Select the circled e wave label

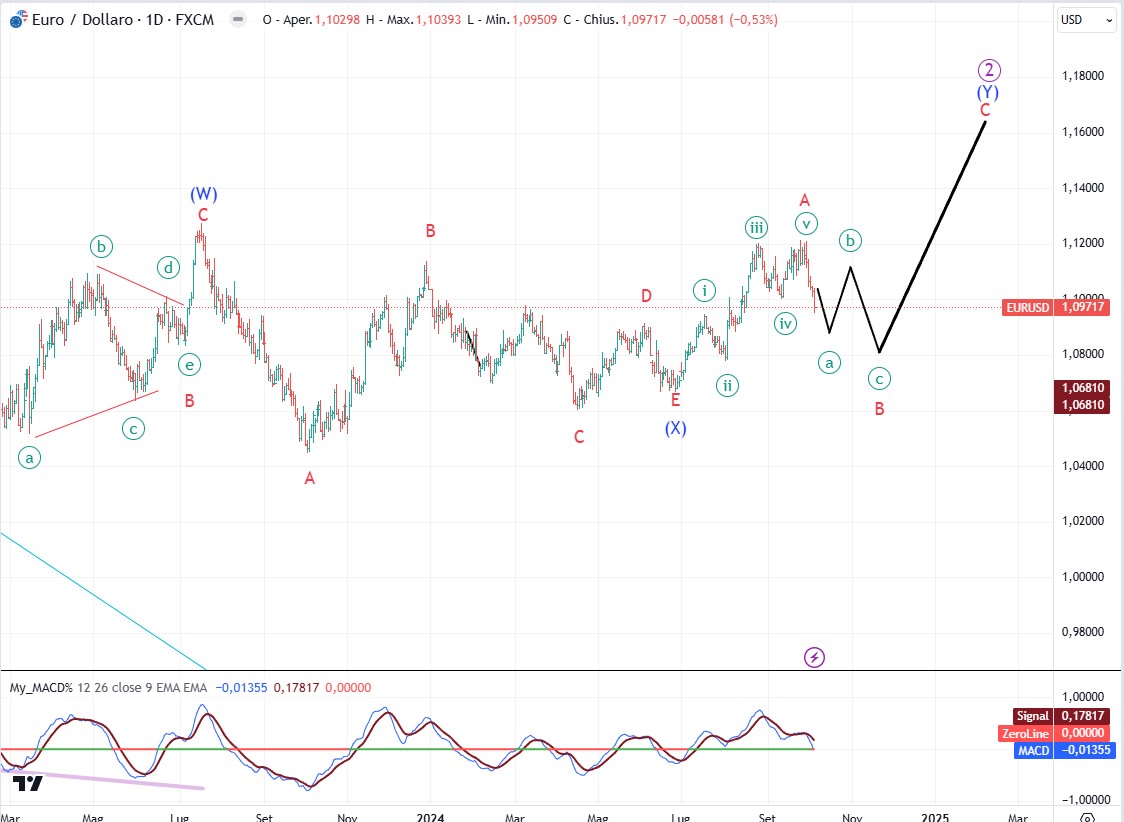coord(189,364)
